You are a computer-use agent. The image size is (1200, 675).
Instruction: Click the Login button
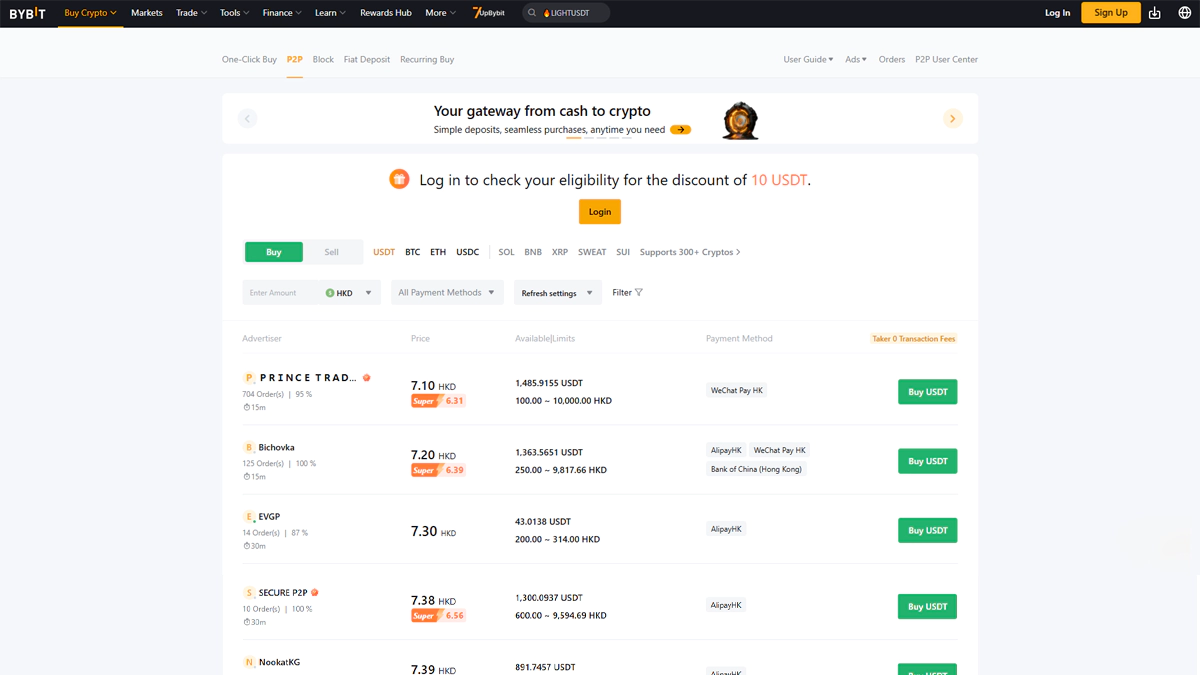point(599,211)
